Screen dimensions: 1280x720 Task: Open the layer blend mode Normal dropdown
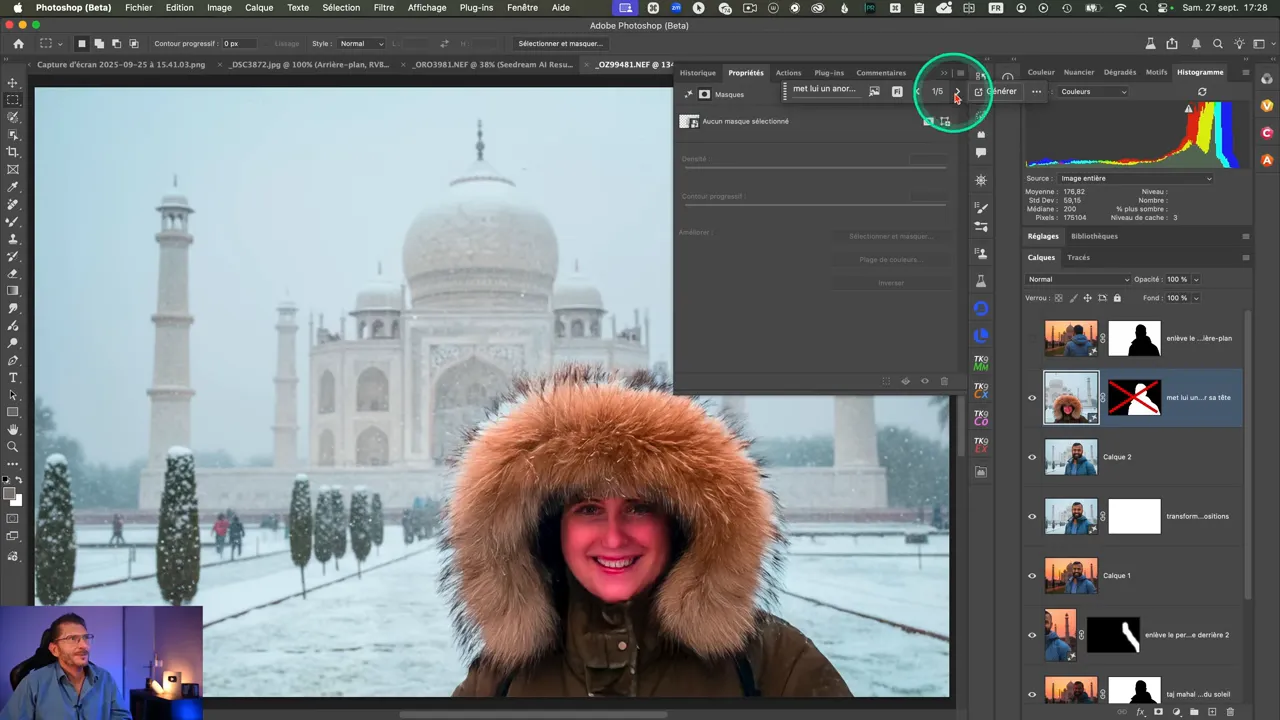(x=1078, y=279)
